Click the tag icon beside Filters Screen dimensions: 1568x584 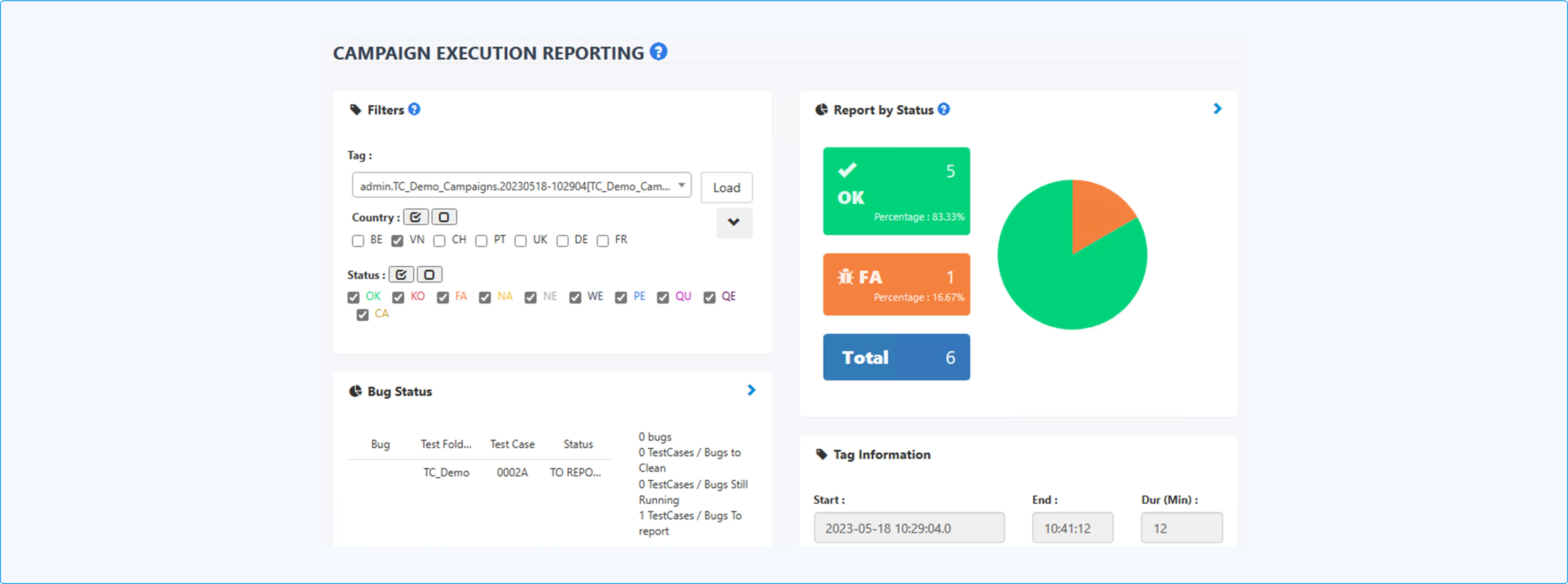click(x=355, y=110)
